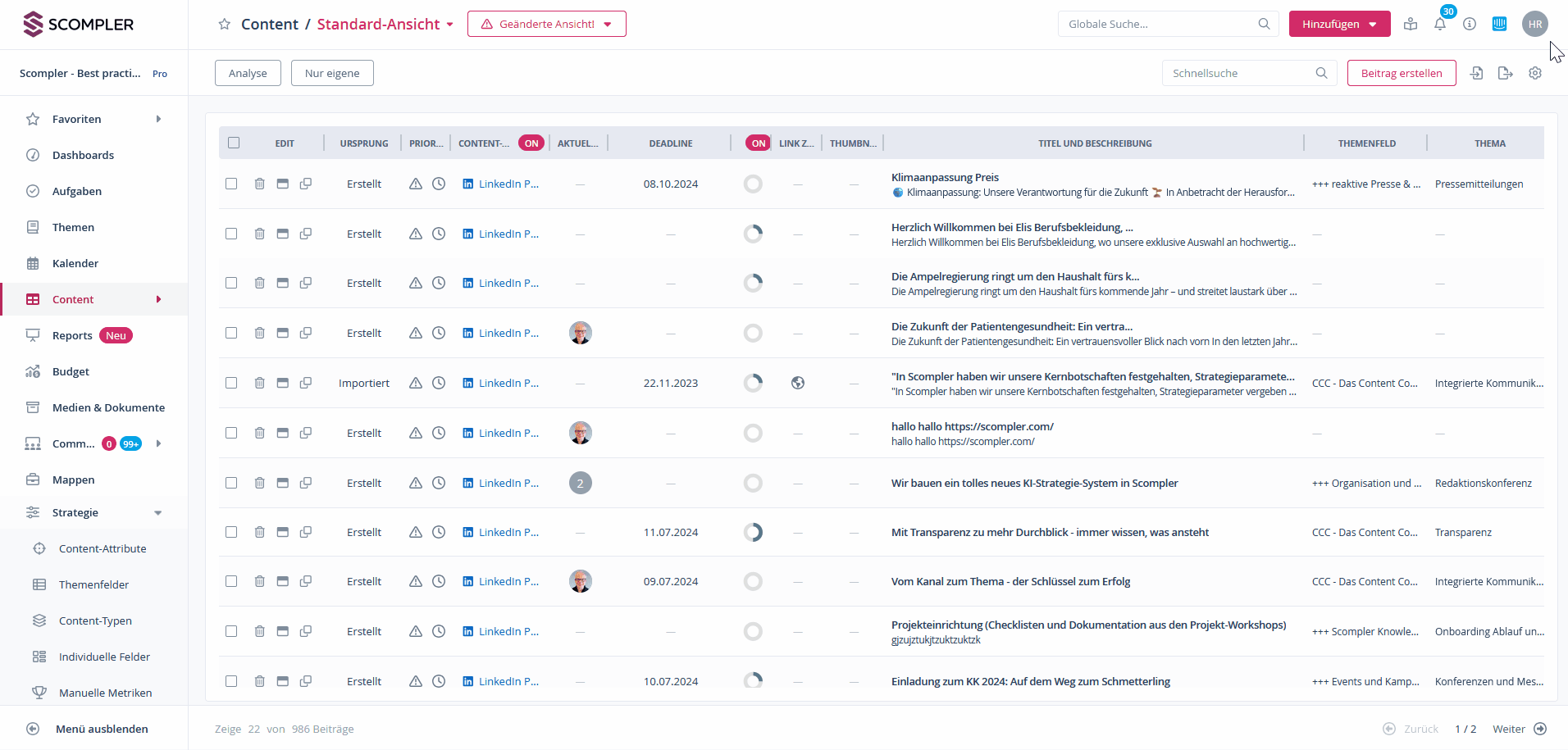Collapse the Strategie sidebar section
1568x750 pixels.
point(157,513)
